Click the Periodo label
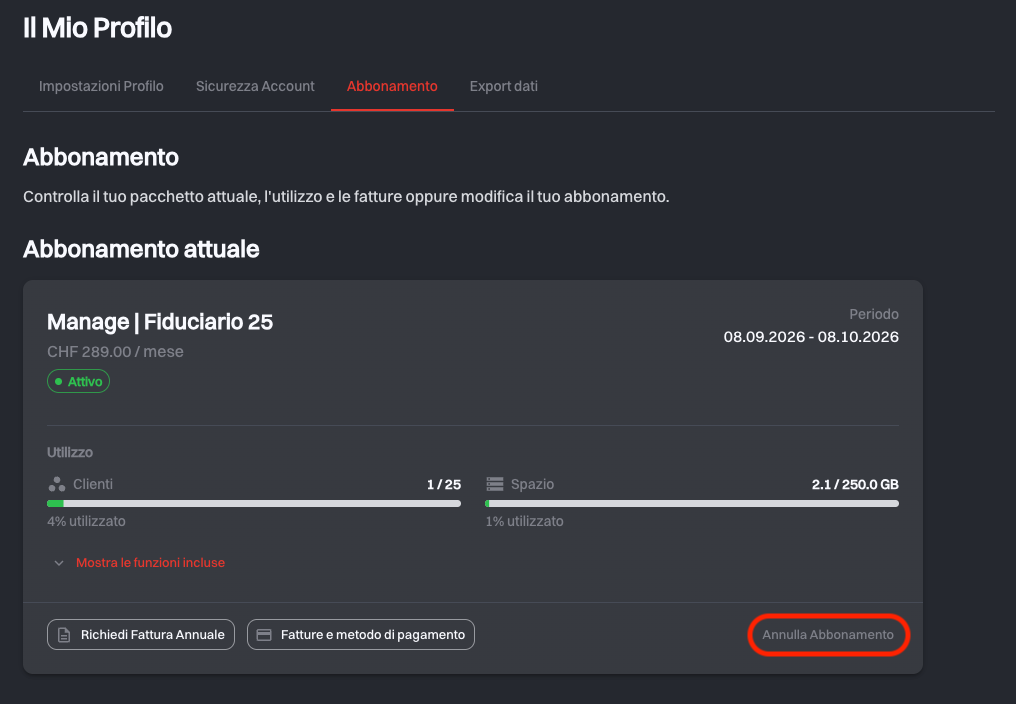Screen dimensions: 1016x704 (x=874, y=314)
